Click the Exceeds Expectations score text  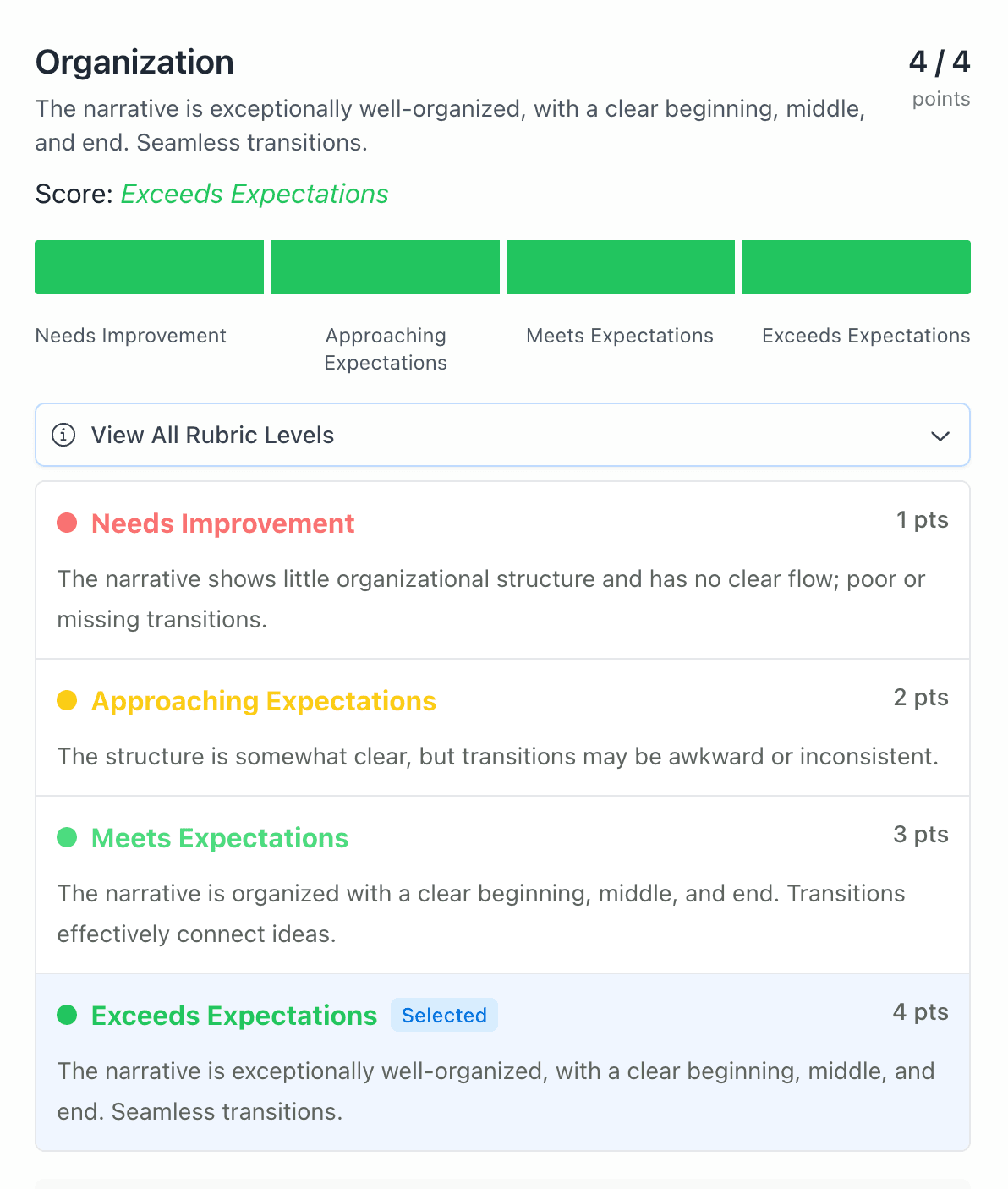coord(254,195)
